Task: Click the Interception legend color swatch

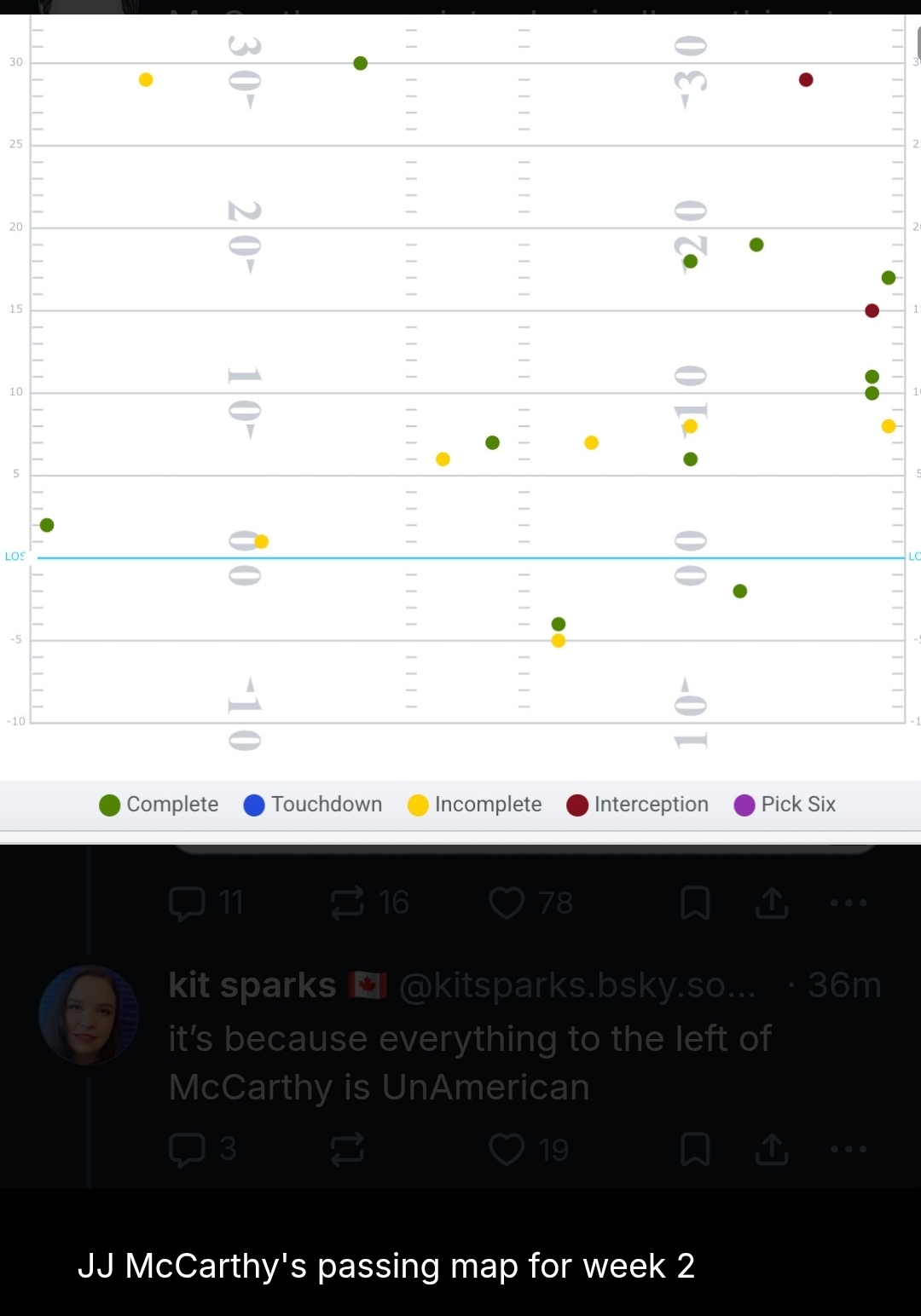Action: tap(577, 805)
